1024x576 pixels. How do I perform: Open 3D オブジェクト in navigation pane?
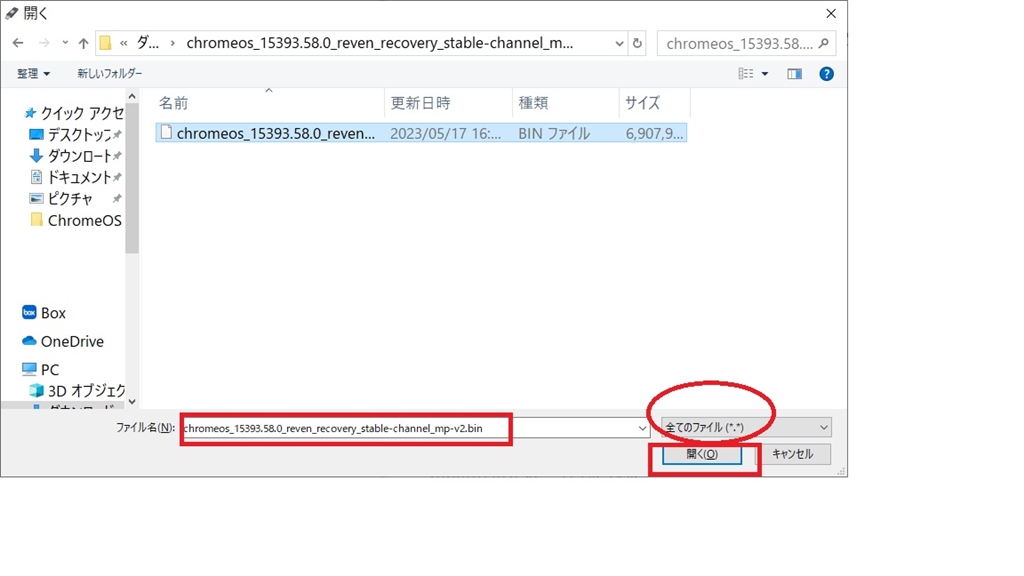pos(86,391)
